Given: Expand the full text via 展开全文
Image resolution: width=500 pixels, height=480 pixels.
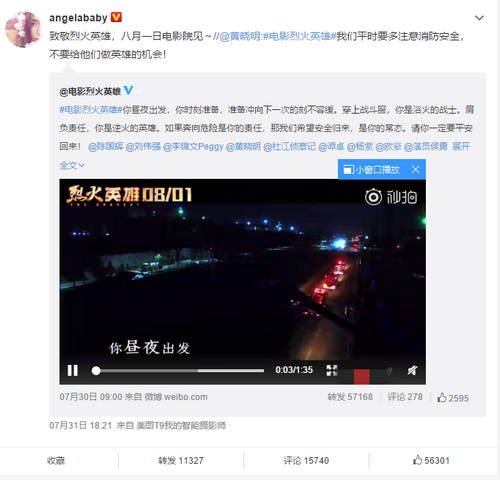Looking at the screenshot, I should [x=461, y=146].
